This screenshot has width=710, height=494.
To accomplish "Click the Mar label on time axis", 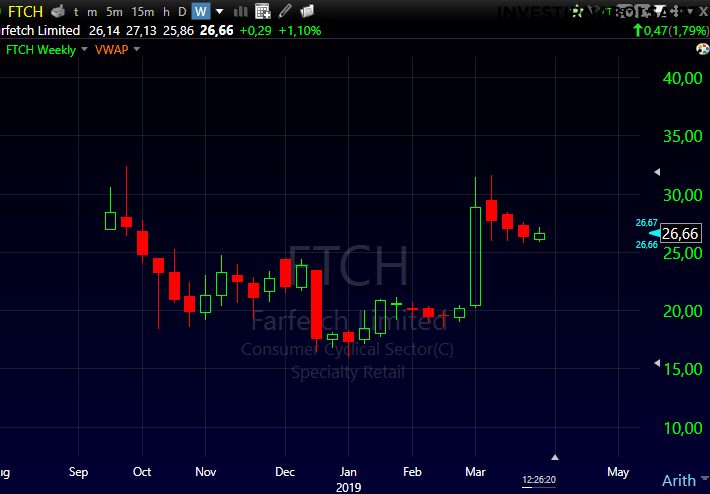I will click(475, 472).
